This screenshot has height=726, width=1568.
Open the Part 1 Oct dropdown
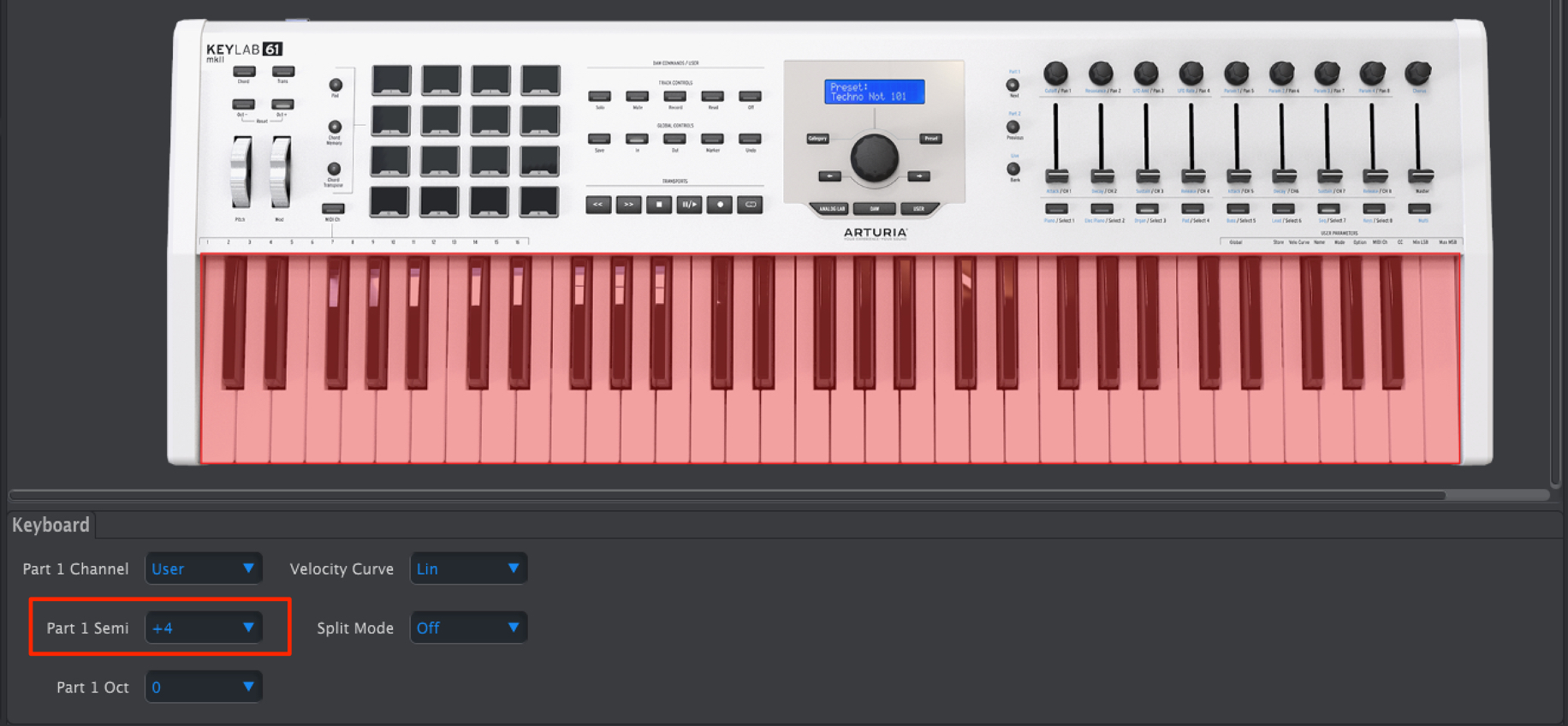[x=204, y=687]
